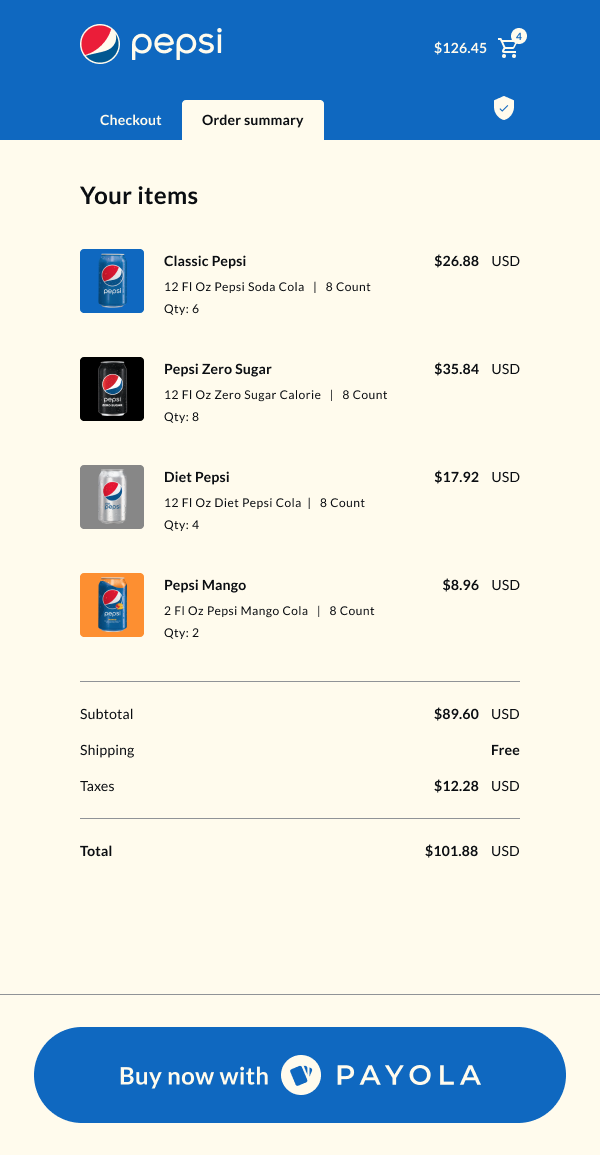Open the Pepsi Zero Sugar can thumbnail
This screenshot has width=600, height=1155.
(x=112, y=389)
